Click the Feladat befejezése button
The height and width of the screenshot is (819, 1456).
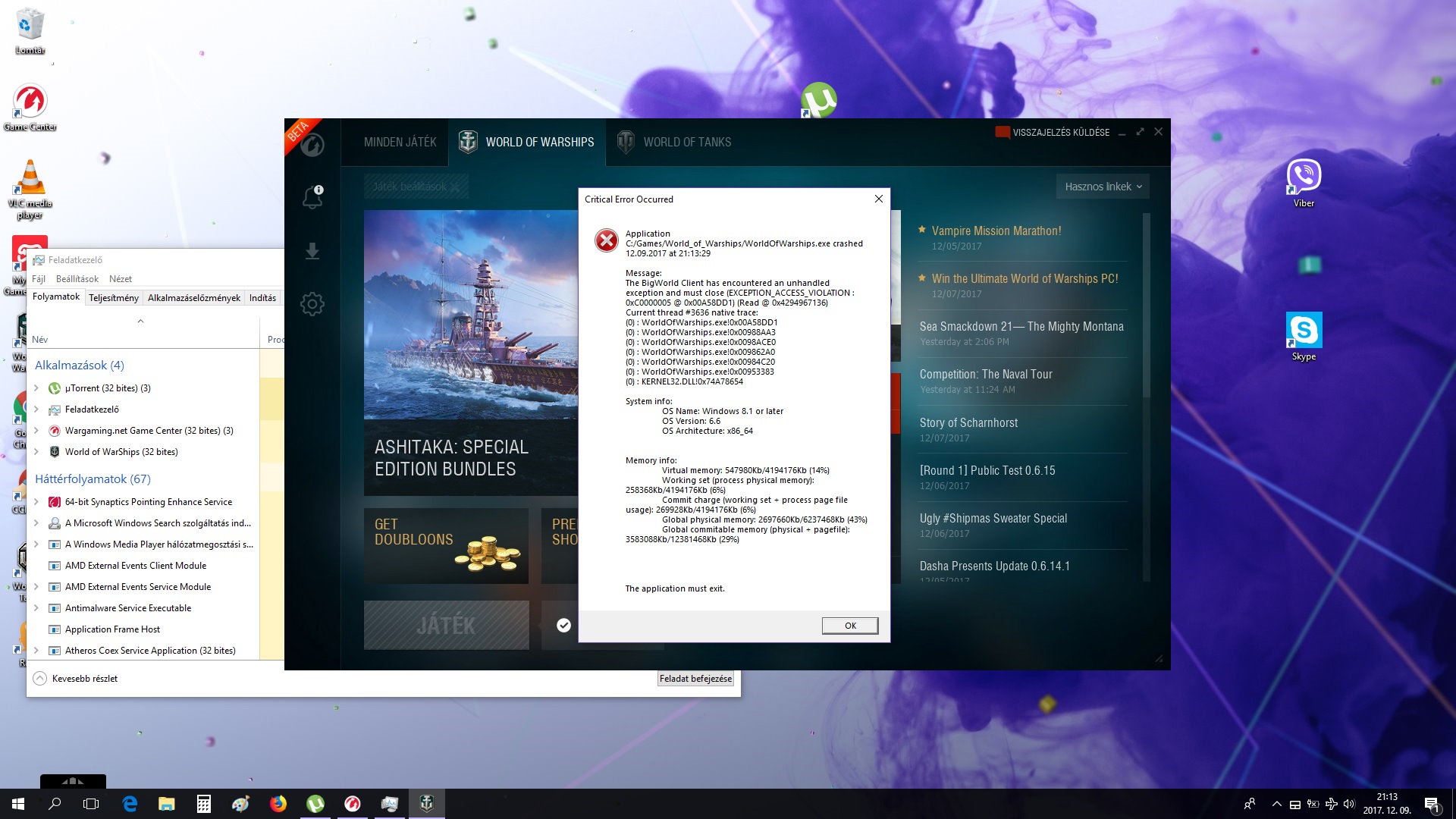pyautogui.click(x=695, y=678)
